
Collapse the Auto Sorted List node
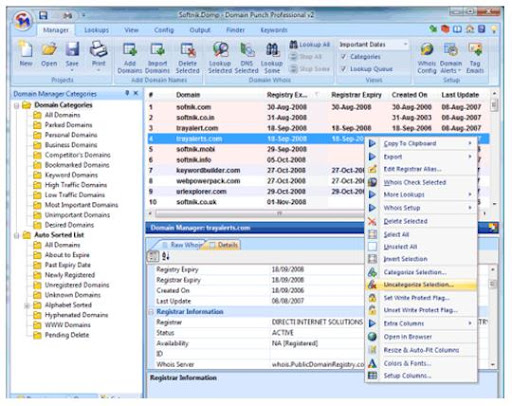(x=17, y=236)
